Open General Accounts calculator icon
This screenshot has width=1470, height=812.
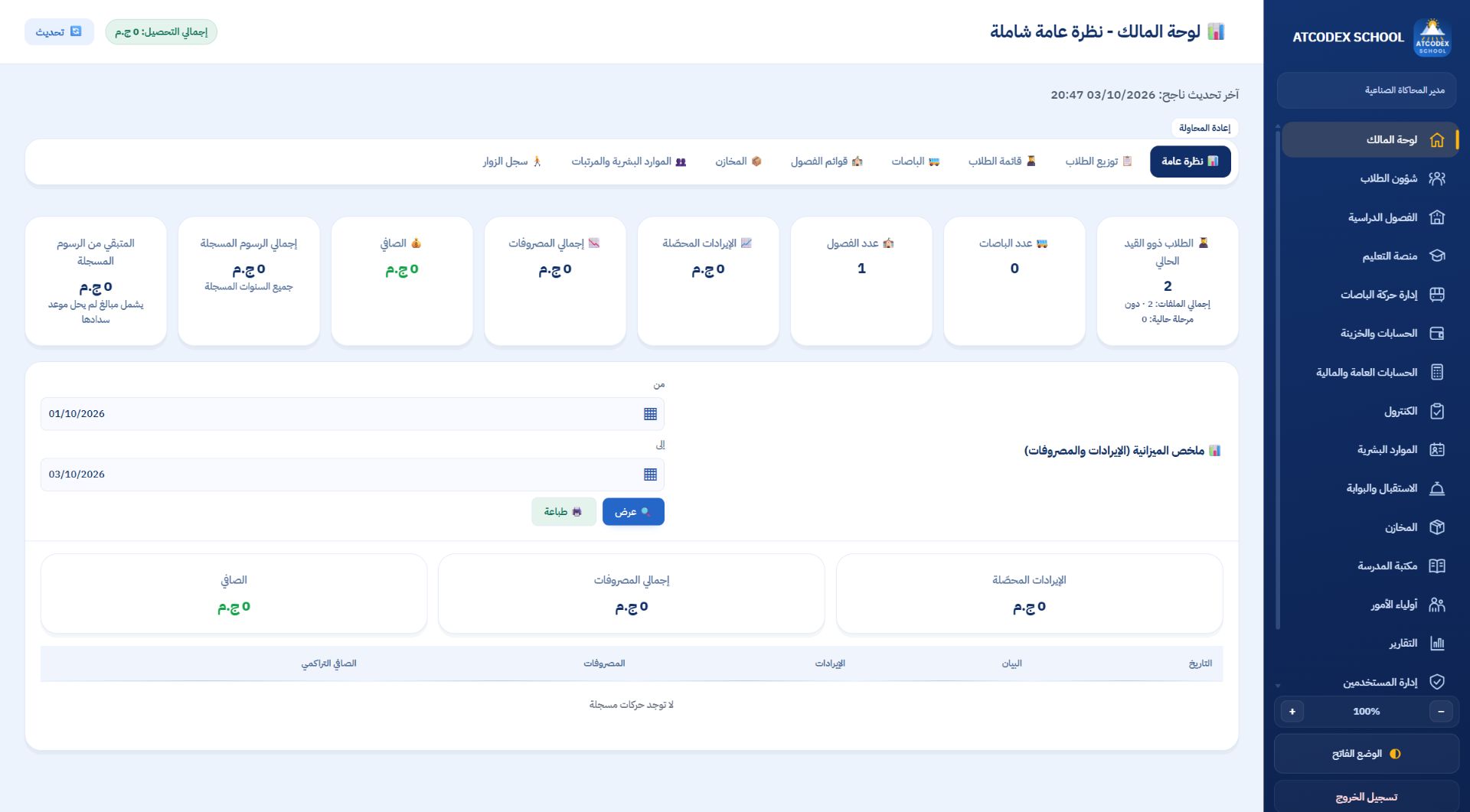coord(1437,372)
